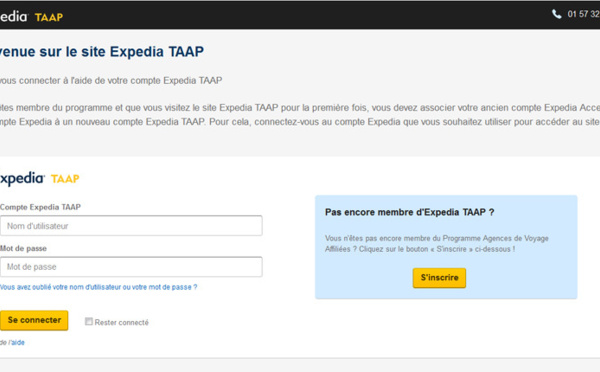Click the welcome title 'site Expedia TAAP'

coord(142,52)
